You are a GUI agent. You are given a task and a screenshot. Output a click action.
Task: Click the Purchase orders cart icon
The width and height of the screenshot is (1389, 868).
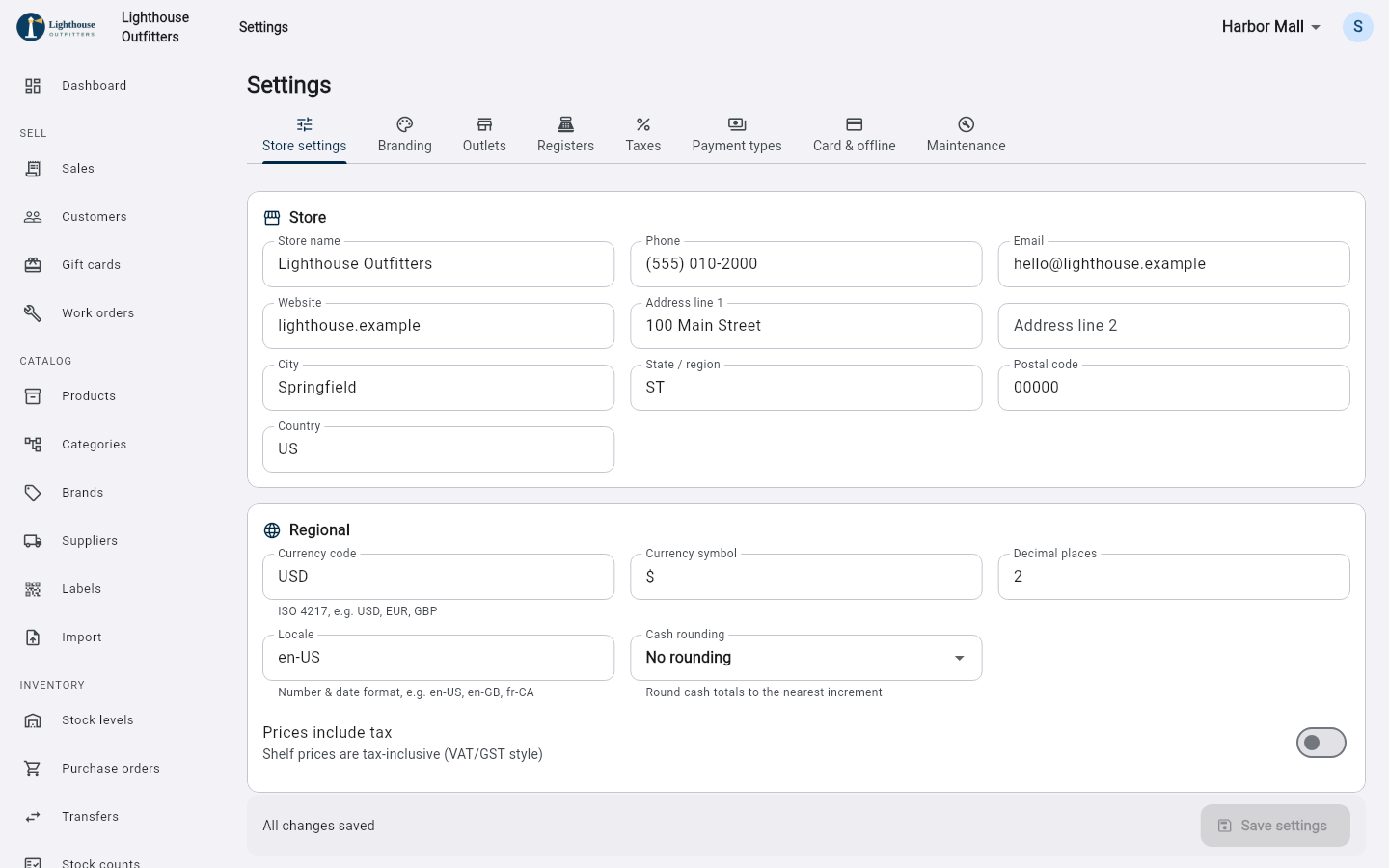33,769
